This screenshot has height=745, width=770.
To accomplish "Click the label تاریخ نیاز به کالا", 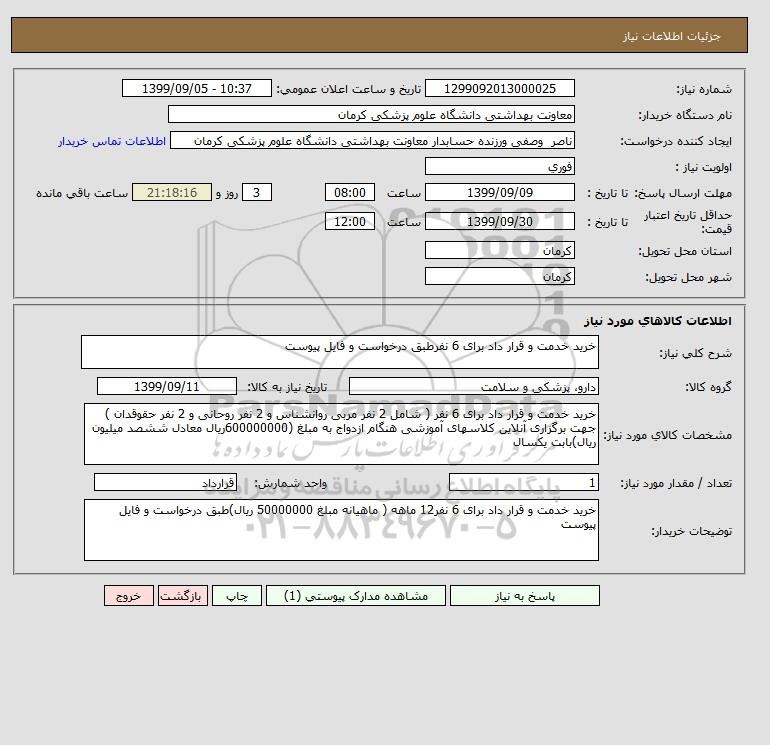I will coord(287,387).
